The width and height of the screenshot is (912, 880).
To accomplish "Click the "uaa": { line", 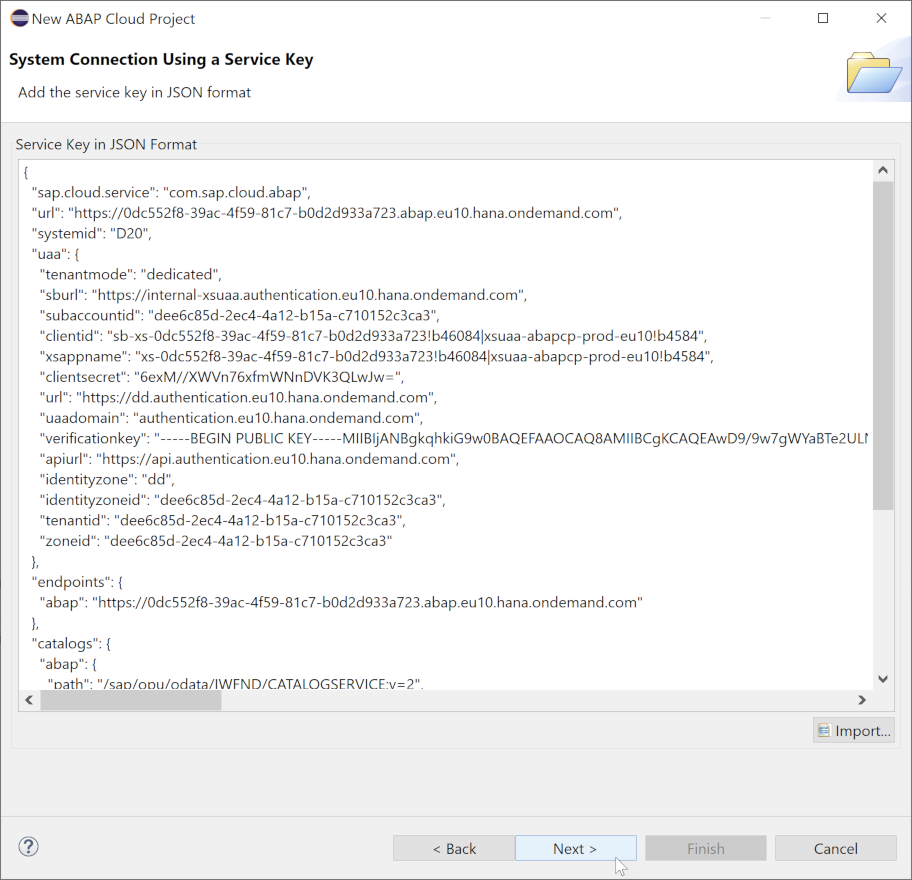I will click(55, 254).
